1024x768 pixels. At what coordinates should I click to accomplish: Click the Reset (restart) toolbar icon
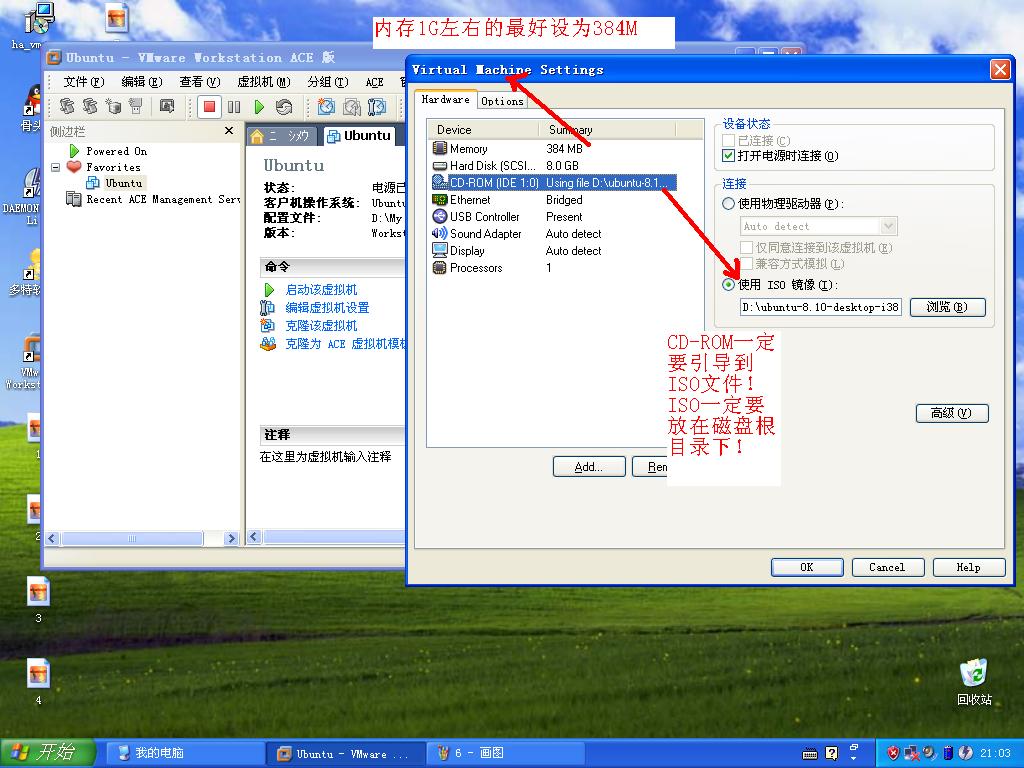283,106
